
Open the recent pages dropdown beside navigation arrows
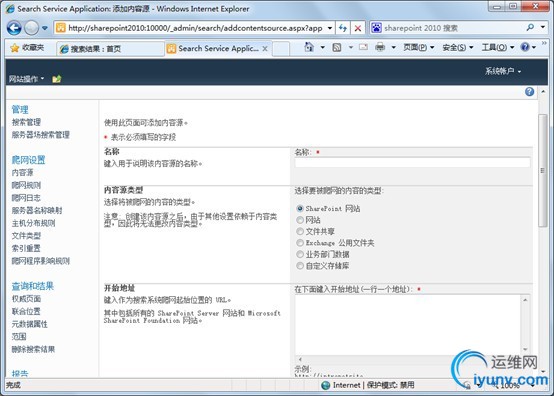click(45, 28)
